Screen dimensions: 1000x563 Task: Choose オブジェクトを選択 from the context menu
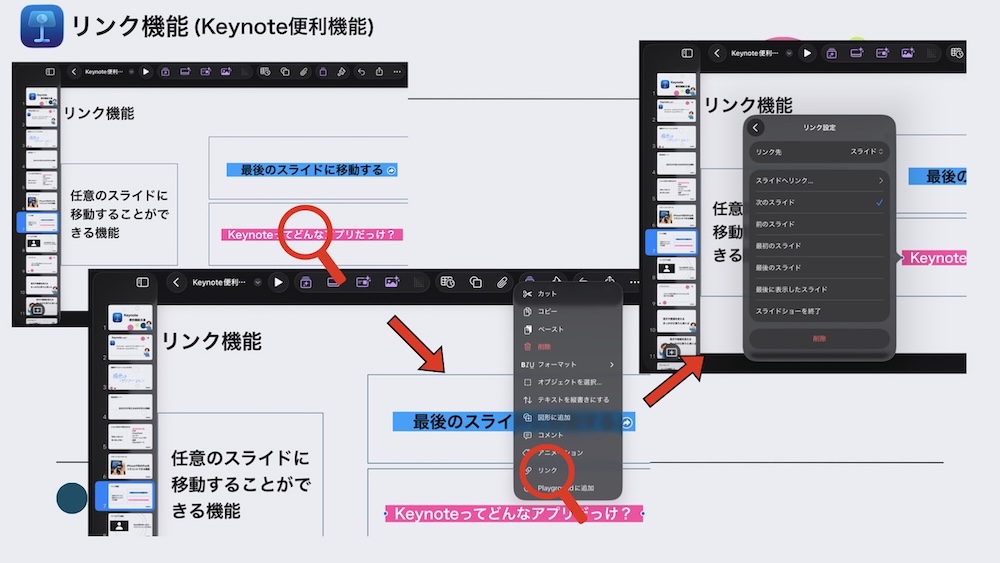(568, 383)
